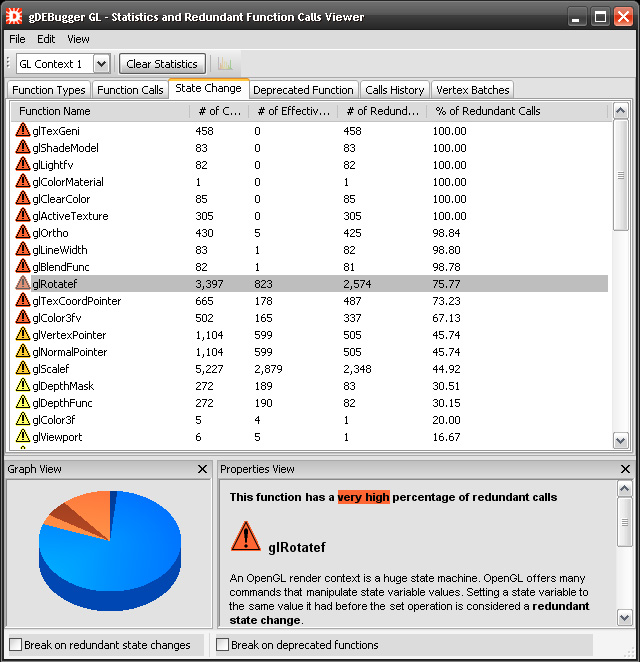Select the glOrtho function name

(x=50, y=233)
